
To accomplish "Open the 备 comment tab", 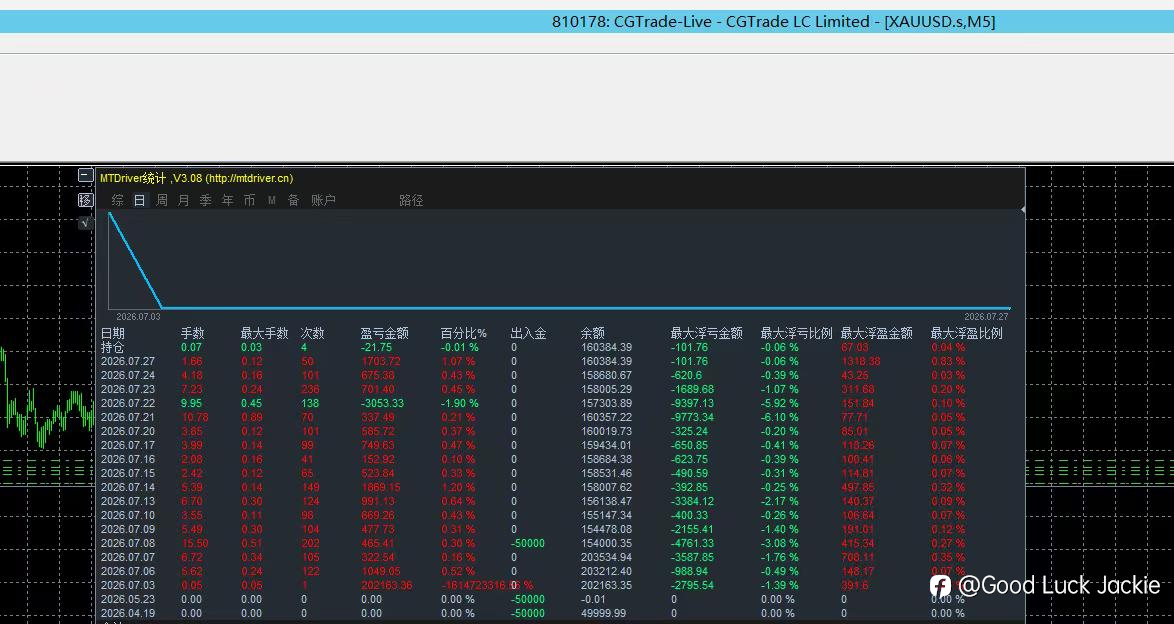I will click(x=294, y=200).
